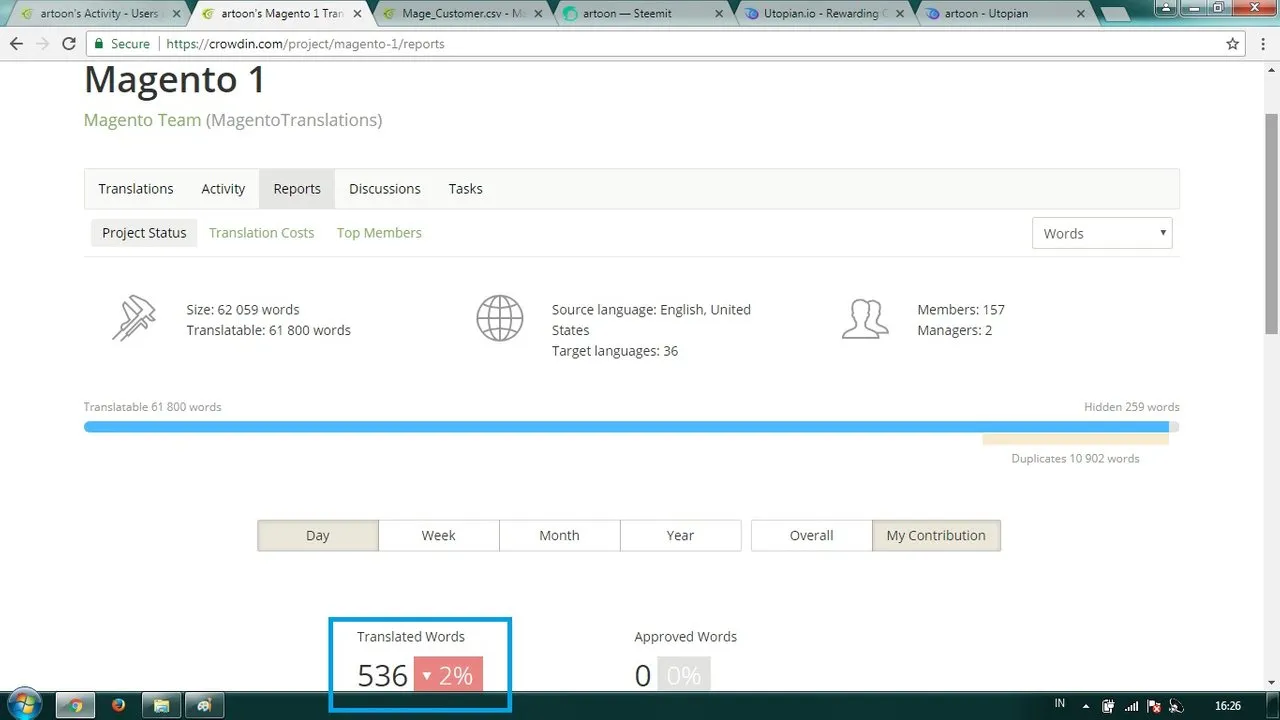Switch to My Contribution view
This screenshot has width=1280, height=720.
pyautogui.click(x=936, y=535)
